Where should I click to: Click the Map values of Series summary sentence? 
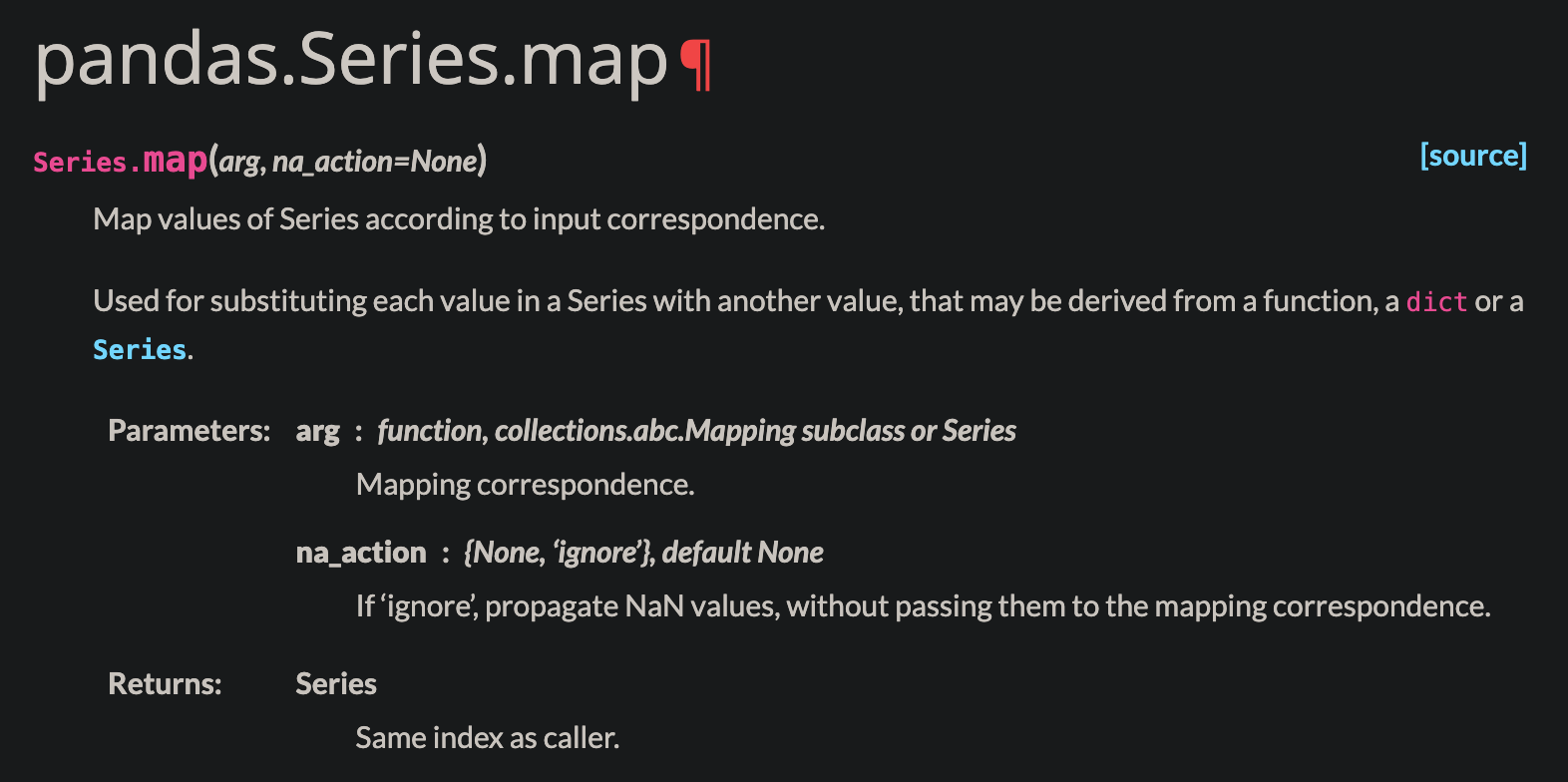click(459, 219)
